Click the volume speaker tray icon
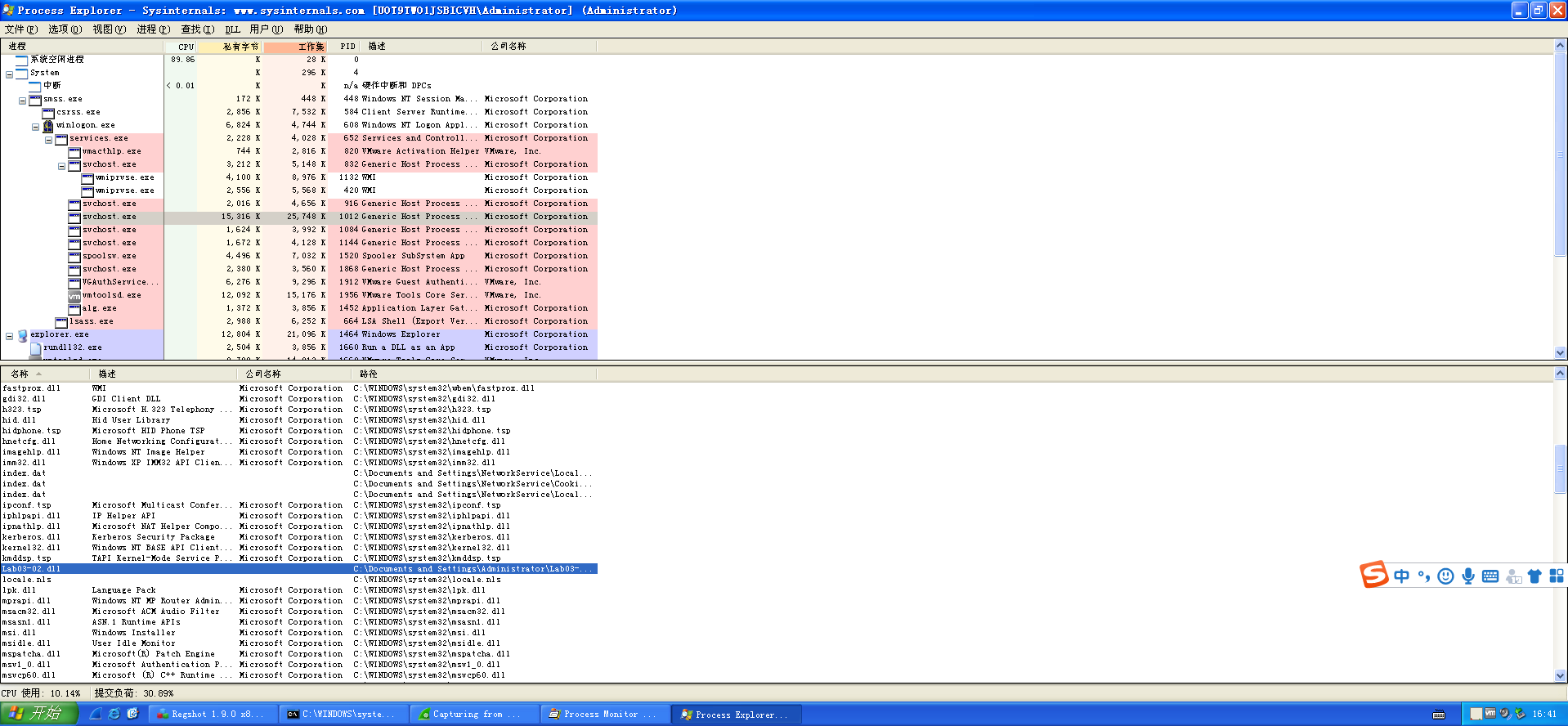 point(1505,714)
